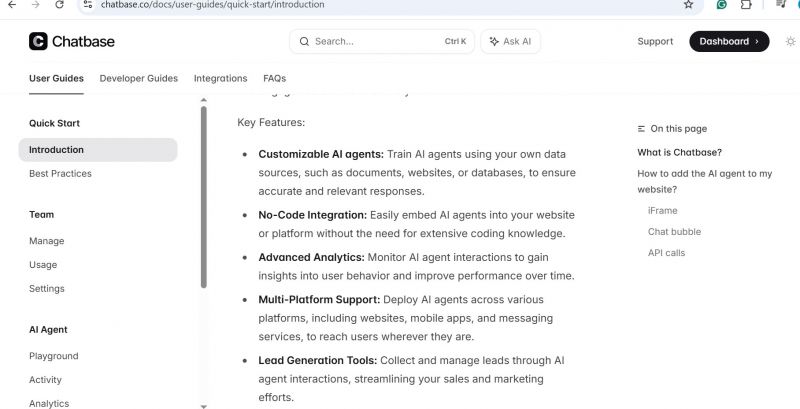
Task: Open the Ask AI button
Action: (510, 41)
